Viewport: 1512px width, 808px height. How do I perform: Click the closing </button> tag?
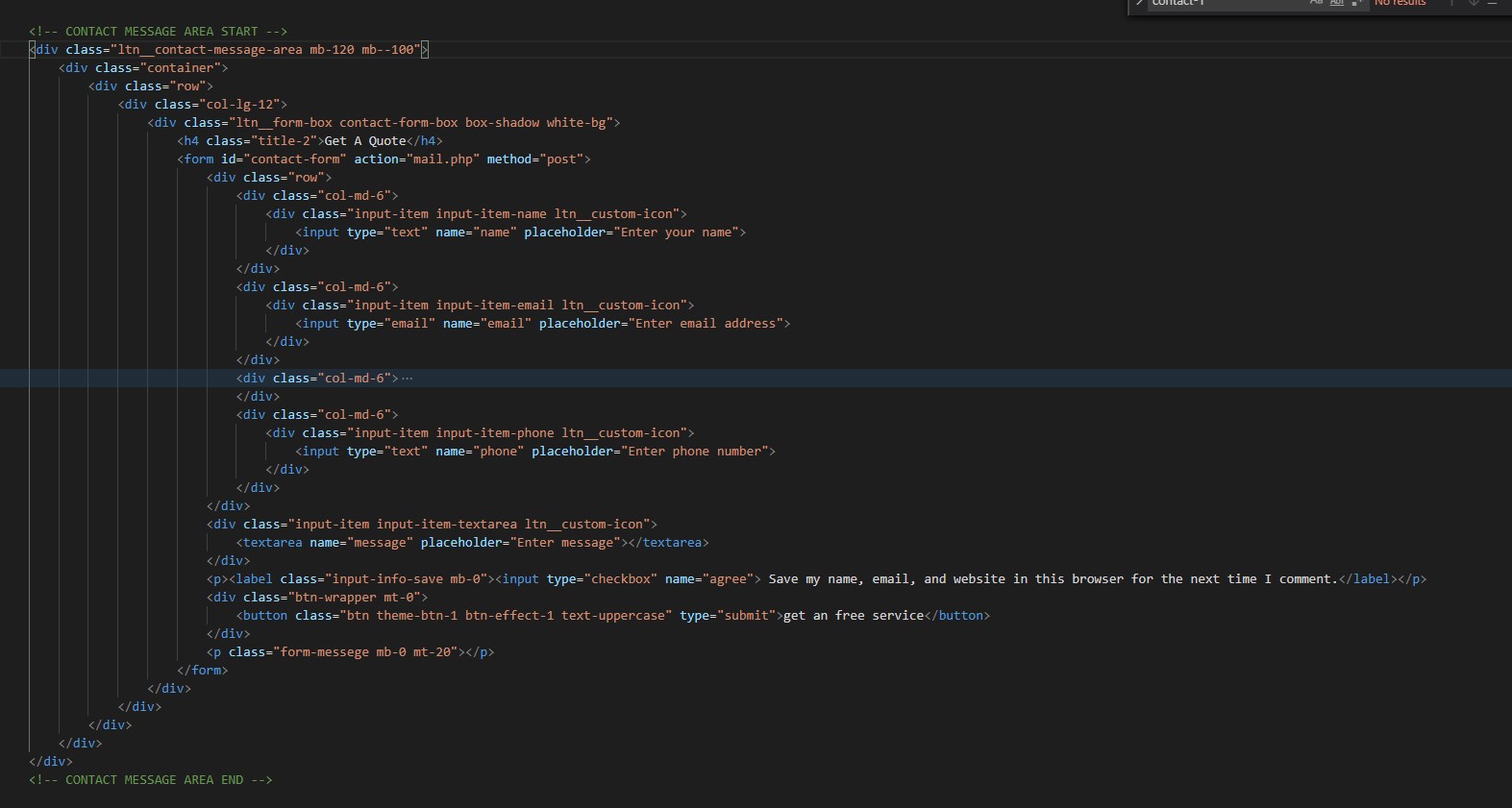click(x=957, y=616)
